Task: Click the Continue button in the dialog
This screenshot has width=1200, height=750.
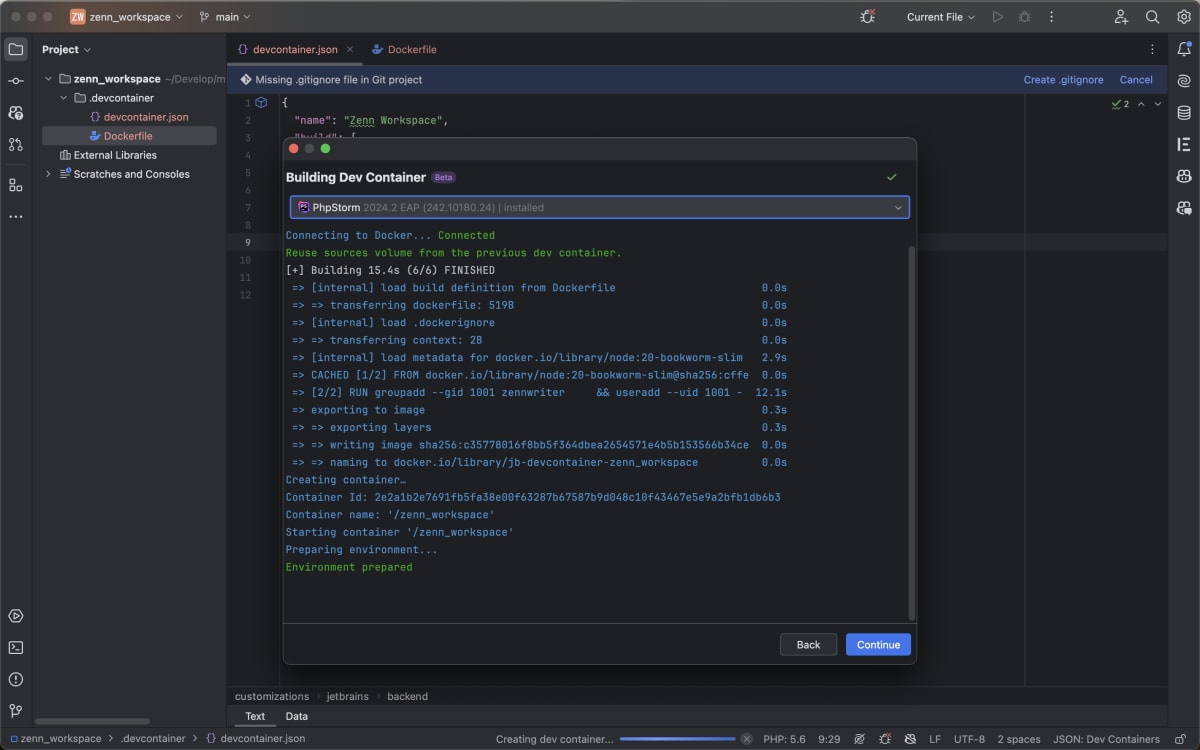Action: pos(878,645)
